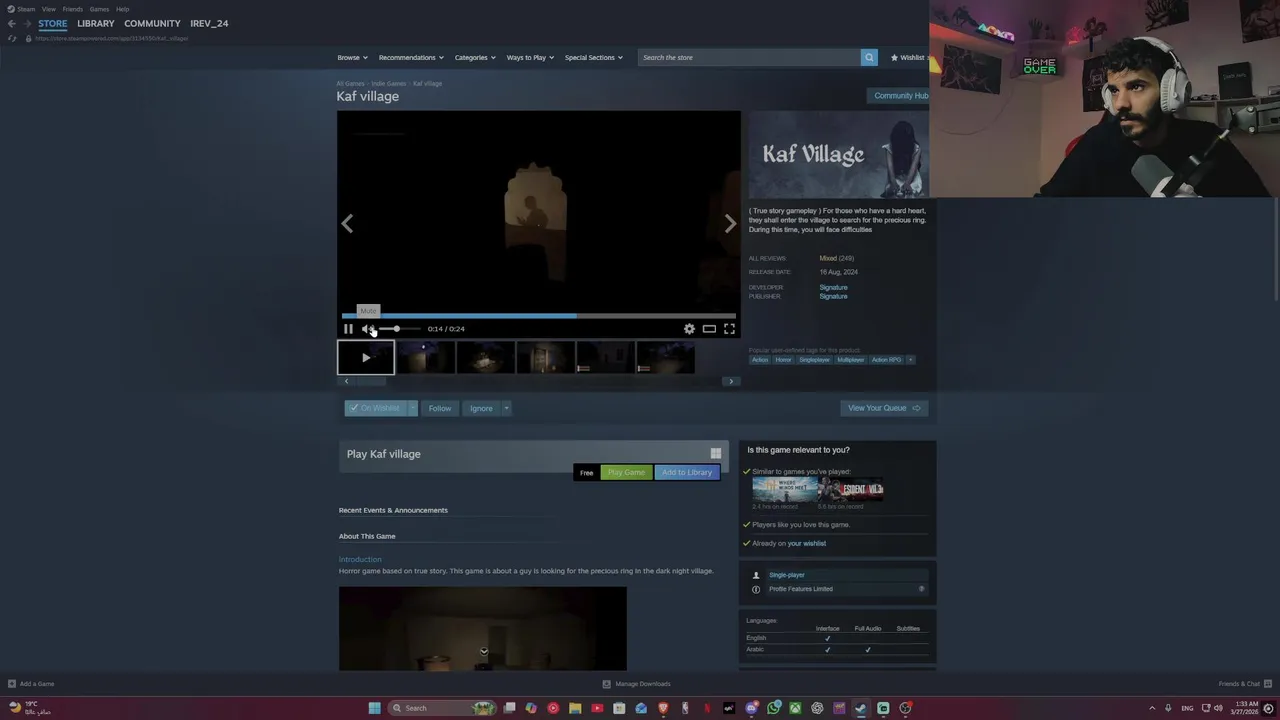Show previous media with left arrow

(347, 224)
